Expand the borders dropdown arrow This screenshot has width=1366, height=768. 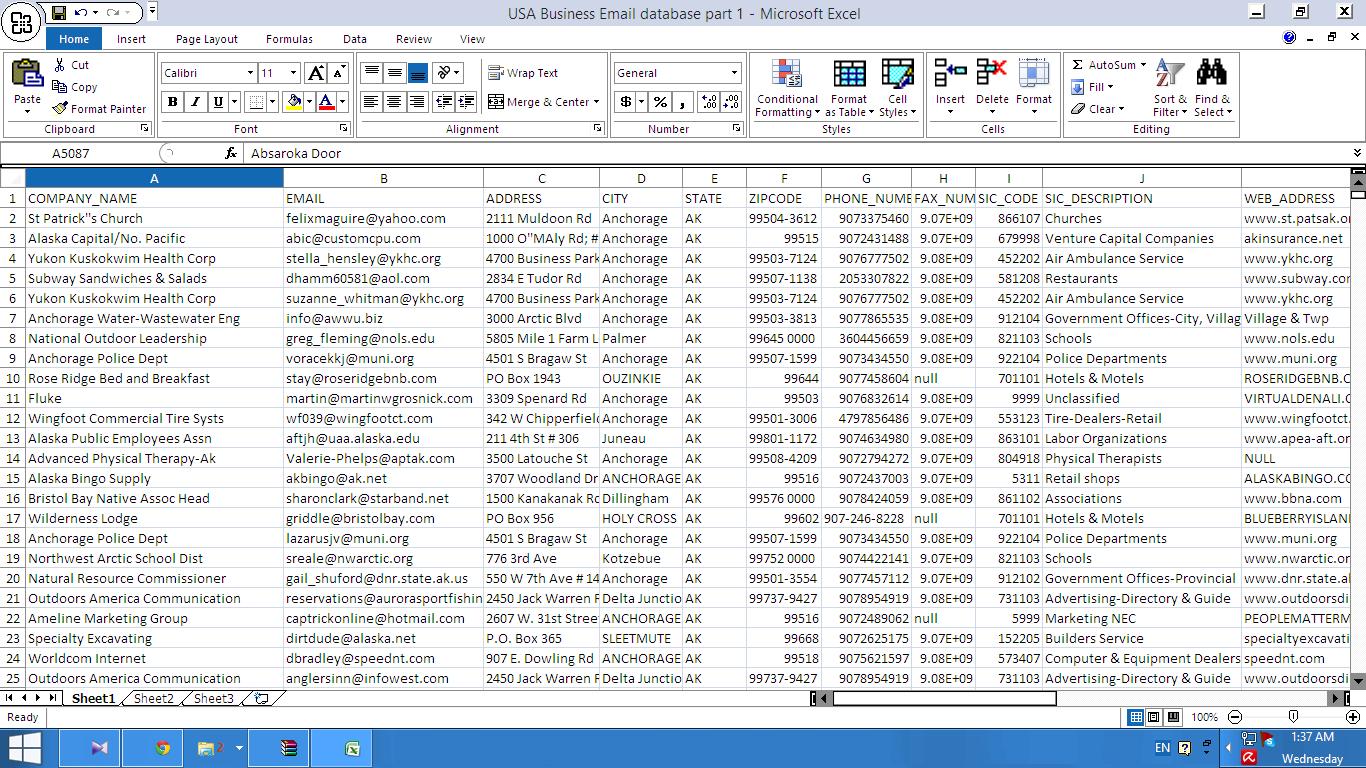(272, 102)
